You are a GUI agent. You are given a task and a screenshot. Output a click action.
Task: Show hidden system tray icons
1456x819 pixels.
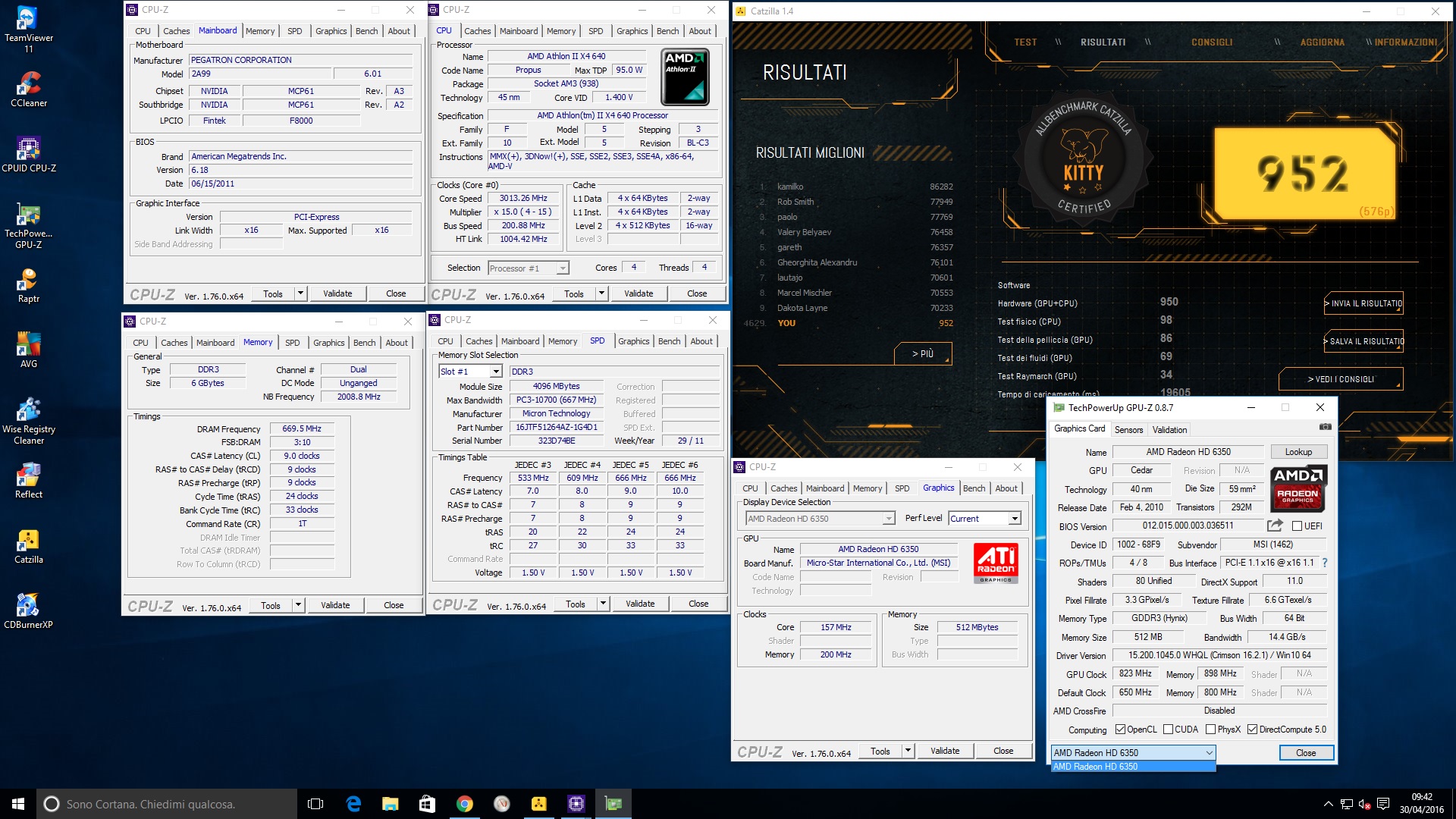[1328, 804]
